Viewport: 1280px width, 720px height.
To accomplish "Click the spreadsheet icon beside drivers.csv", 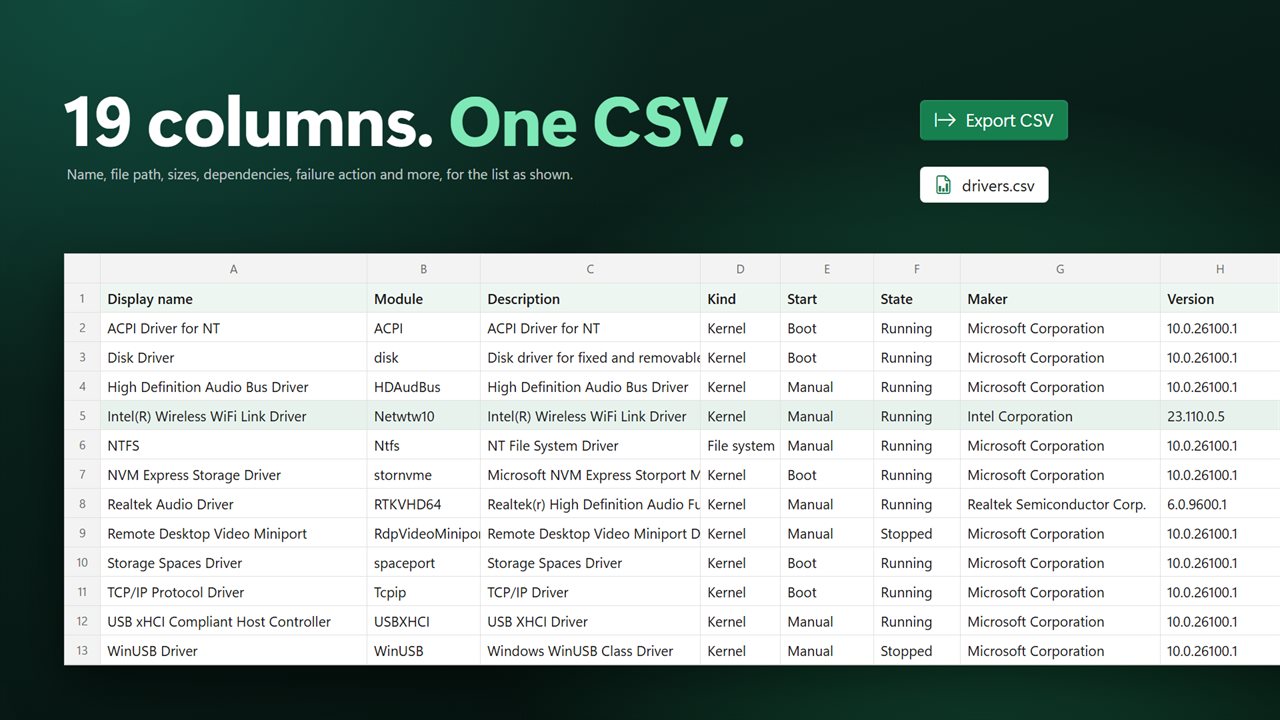I will 943,185.
